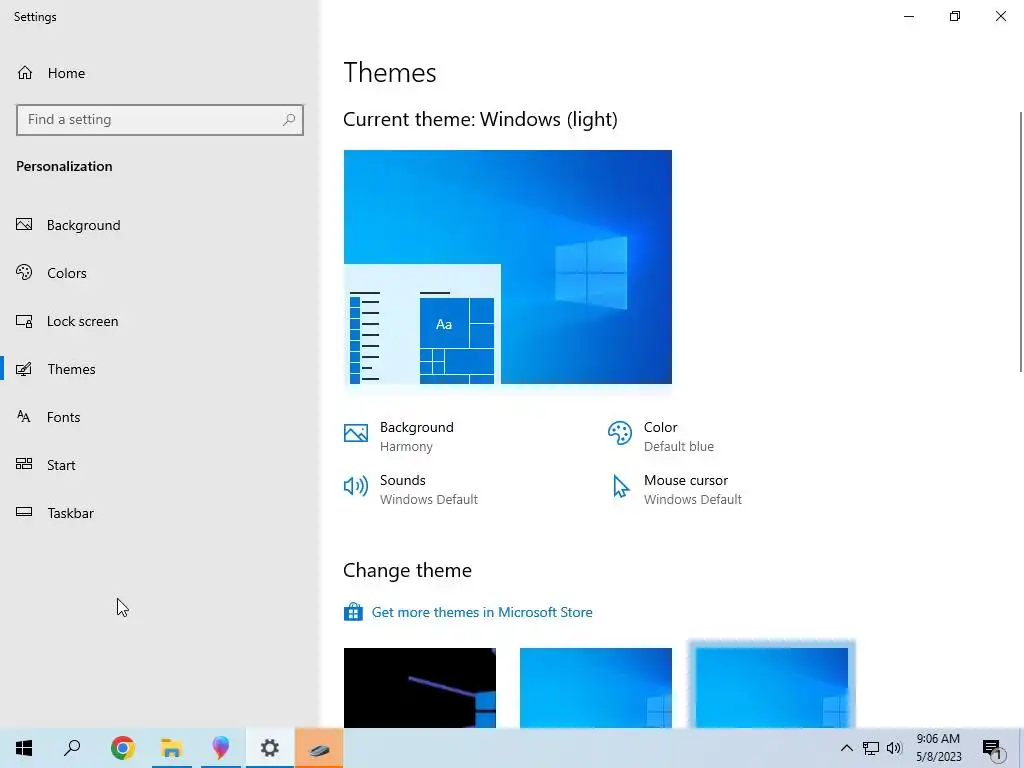Viewport: 1024px width, 768px height.
Task: Click the Lock screen icon in sidebar
Action: pyautogui.click(x=24, y=321)
